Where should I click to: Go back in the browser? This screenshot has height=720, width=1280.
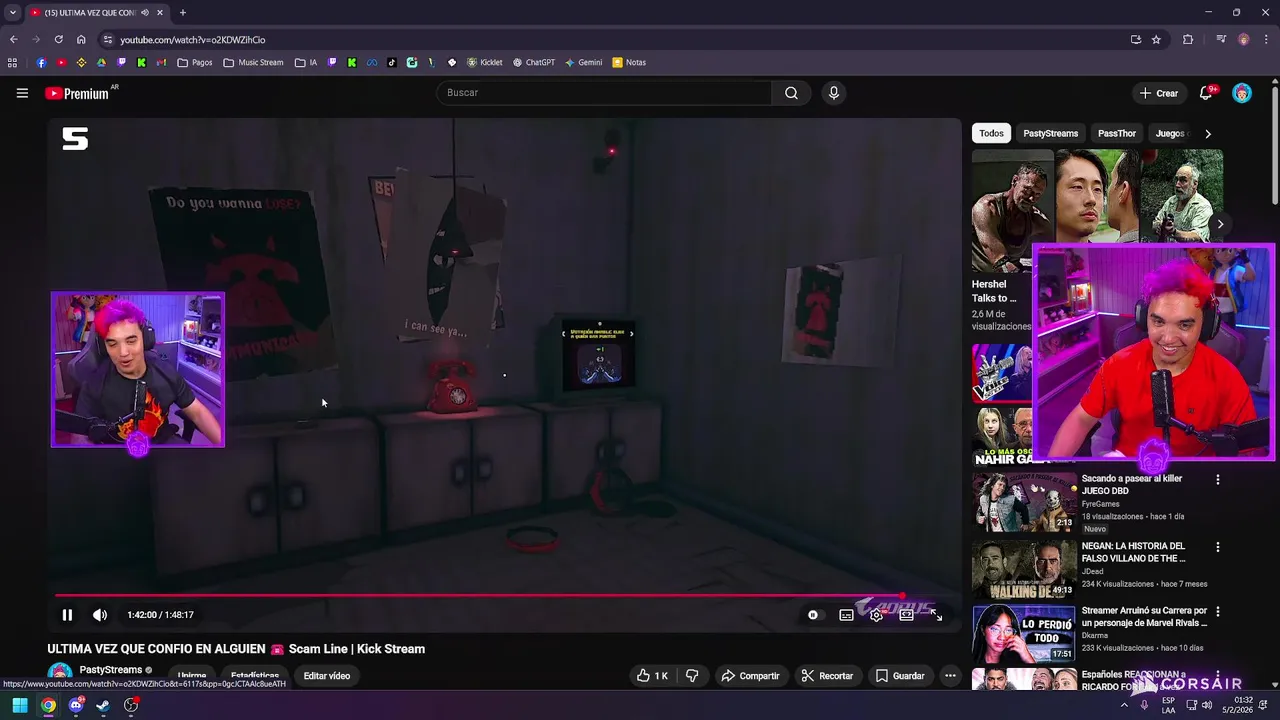(x=13, y=40)
